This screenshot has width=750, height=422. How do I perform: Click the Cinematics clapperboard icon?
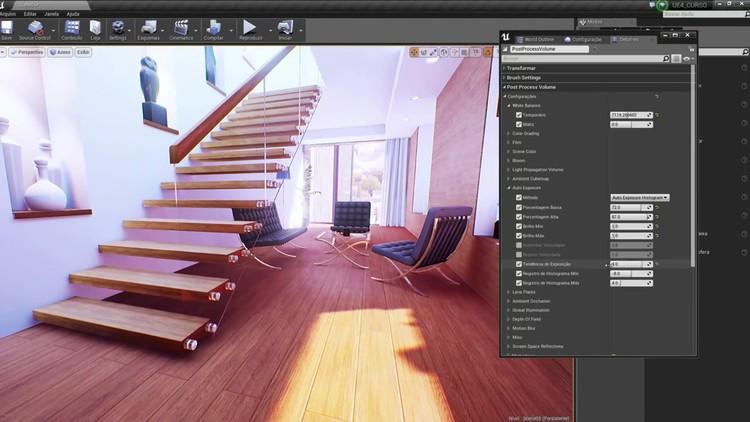[x=181, y=28]
